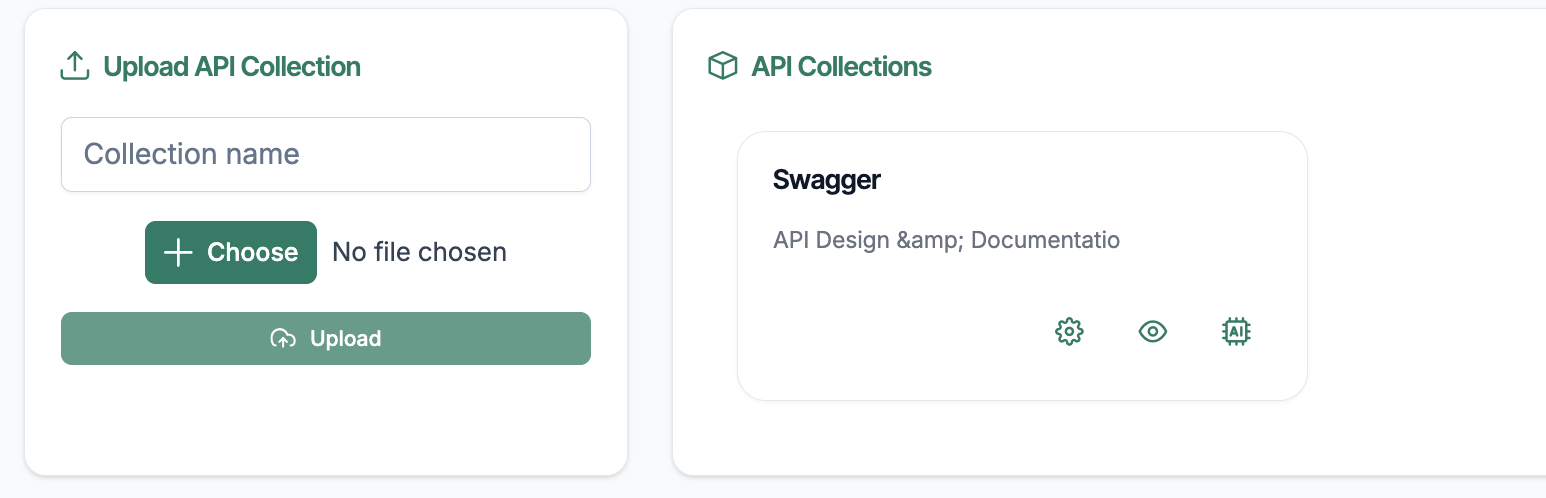Click the "No file chosen" text
Image resolution: width=1546 pixels, height=498 pixels.
pos(419,252)
